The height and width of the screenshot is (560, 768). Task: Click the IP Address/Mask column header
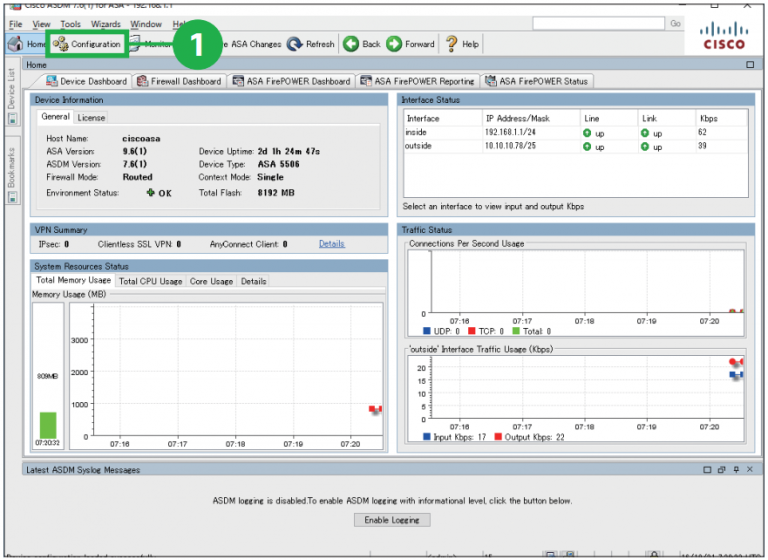click(x=531, y=119)
